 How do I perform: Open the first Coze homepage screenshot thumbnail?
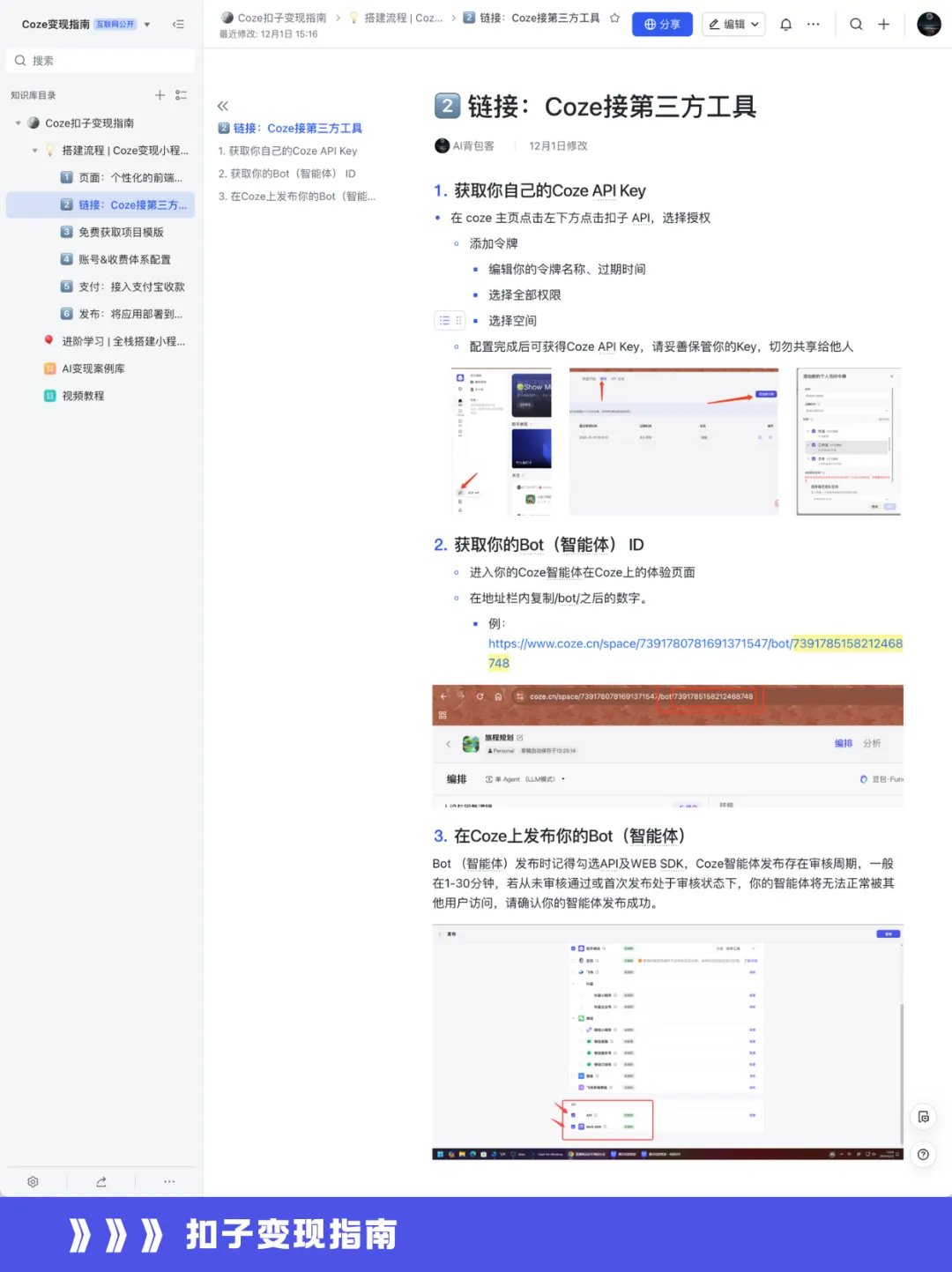[x=502, y=442]
